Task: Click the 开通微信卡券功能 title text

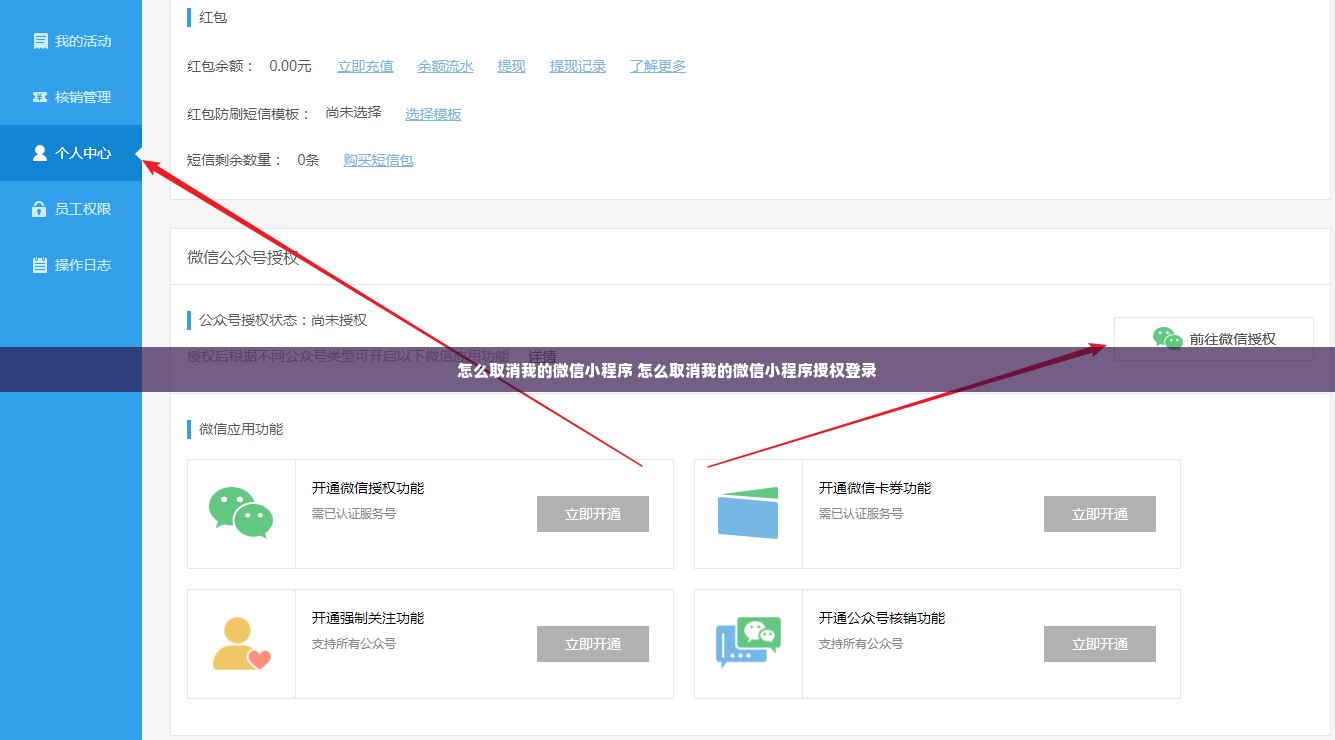Action: click(x=875, y=488)
